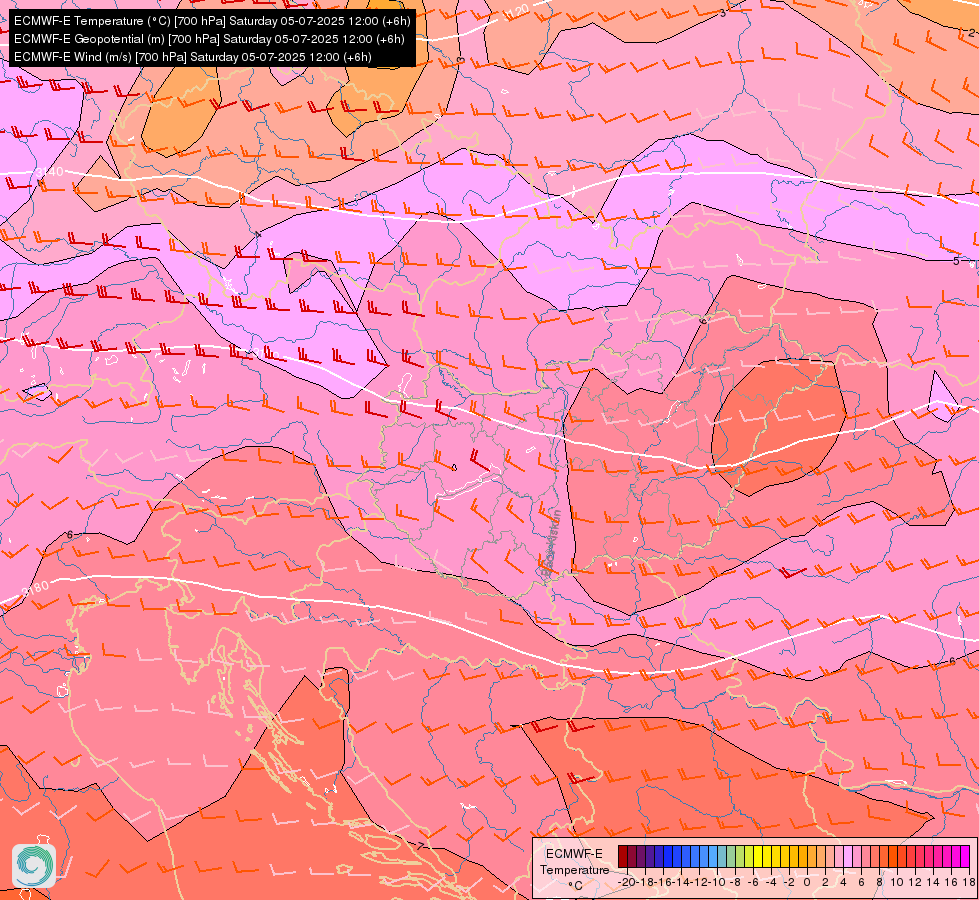Click the swirl logo icon at bottom-left

tap(34, 866)
